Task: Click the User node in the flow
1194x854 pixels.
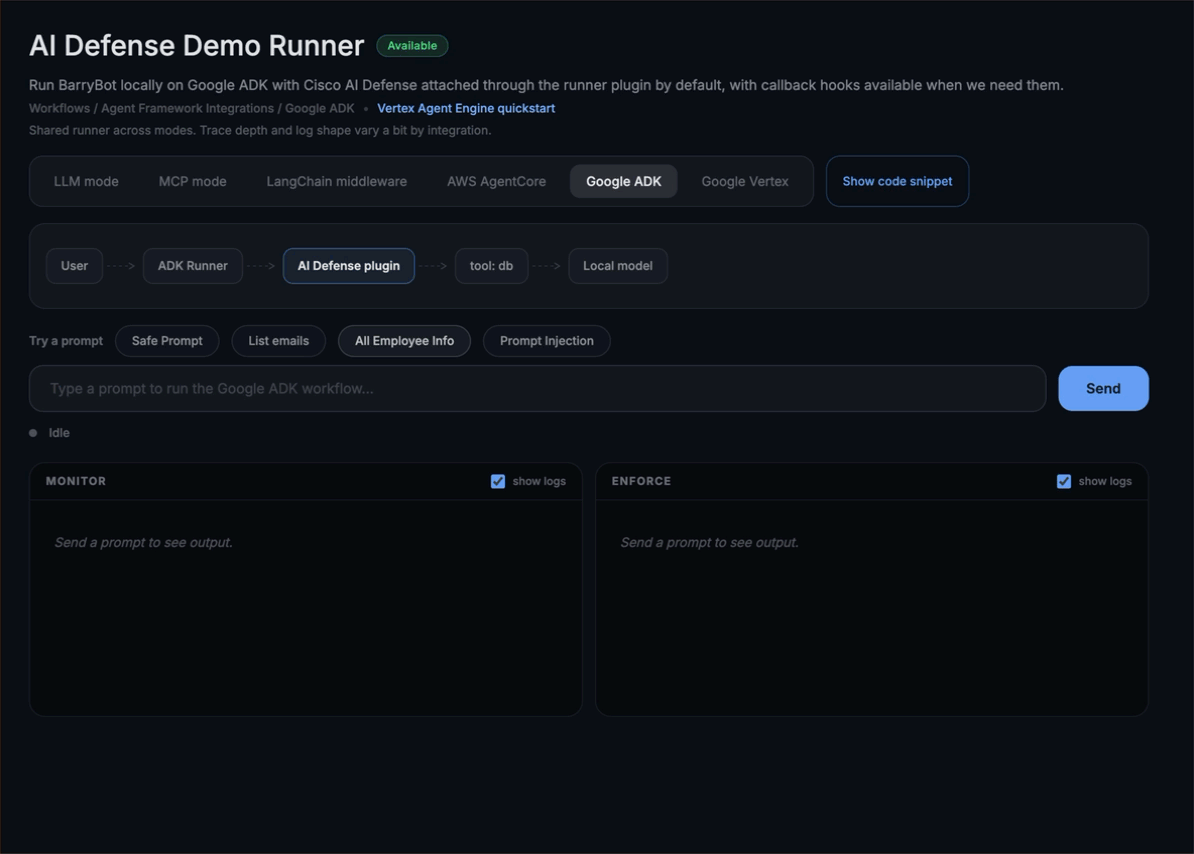Action: click(75, 266)
